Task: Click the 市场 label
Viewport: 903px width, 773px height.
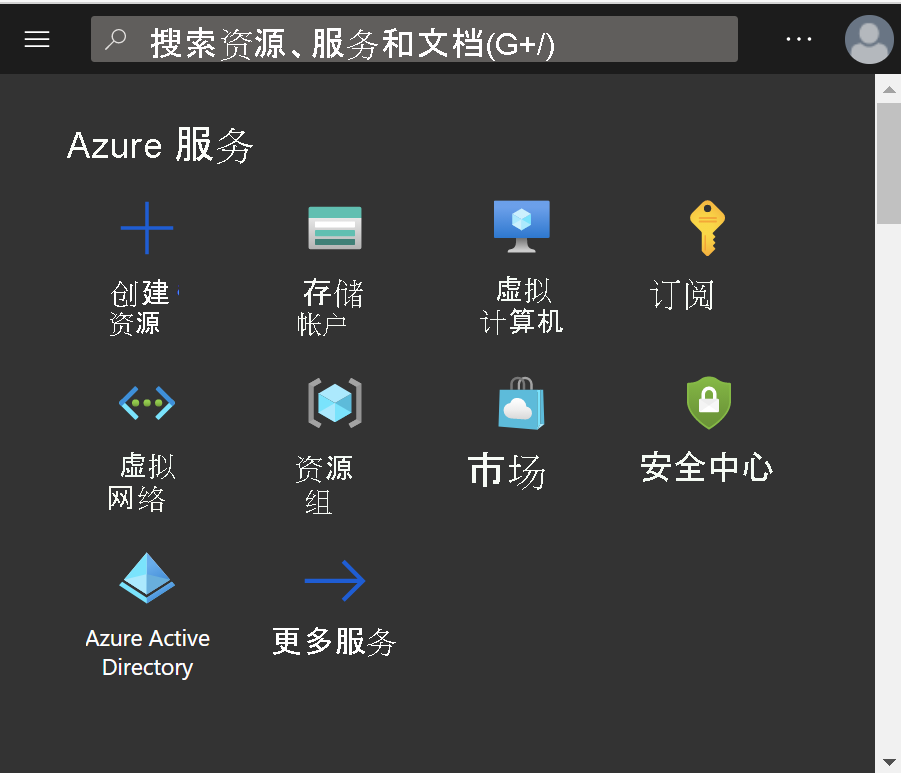Action: 507,471
